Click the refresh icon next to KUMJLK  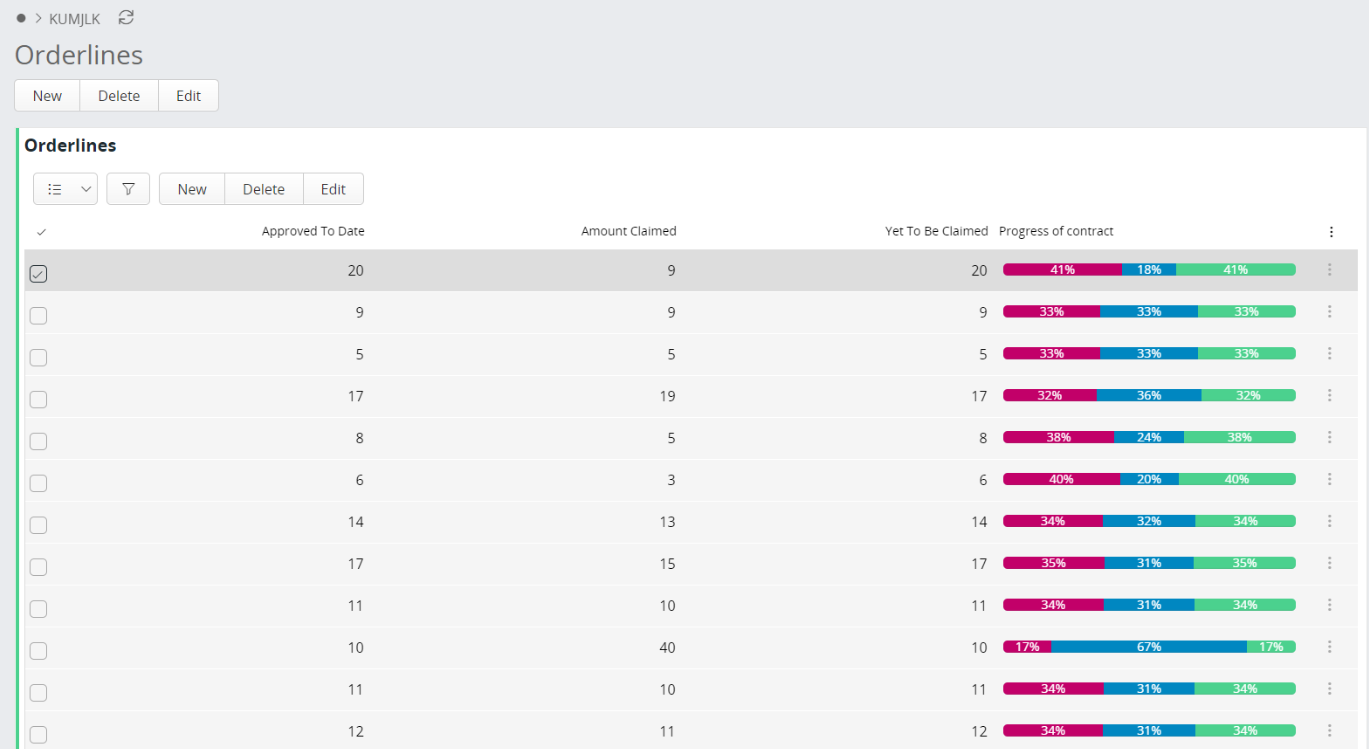(126, 18)
